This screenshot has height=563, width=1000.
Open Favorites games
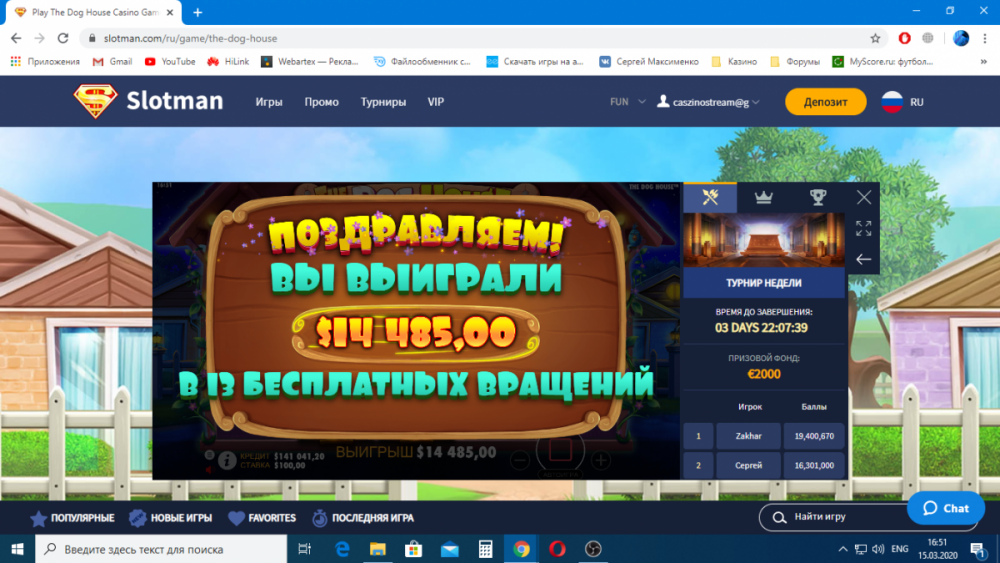point(262,518)
